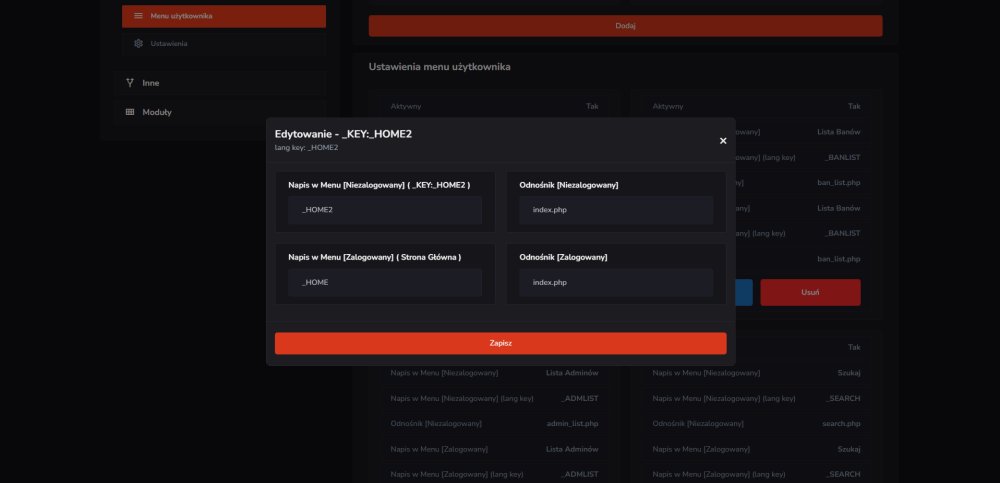1000x483 pixels.
Task: Select the ban_list.php value under _BANLIST first
Action: pyautogui.click(x=839, y=182)
